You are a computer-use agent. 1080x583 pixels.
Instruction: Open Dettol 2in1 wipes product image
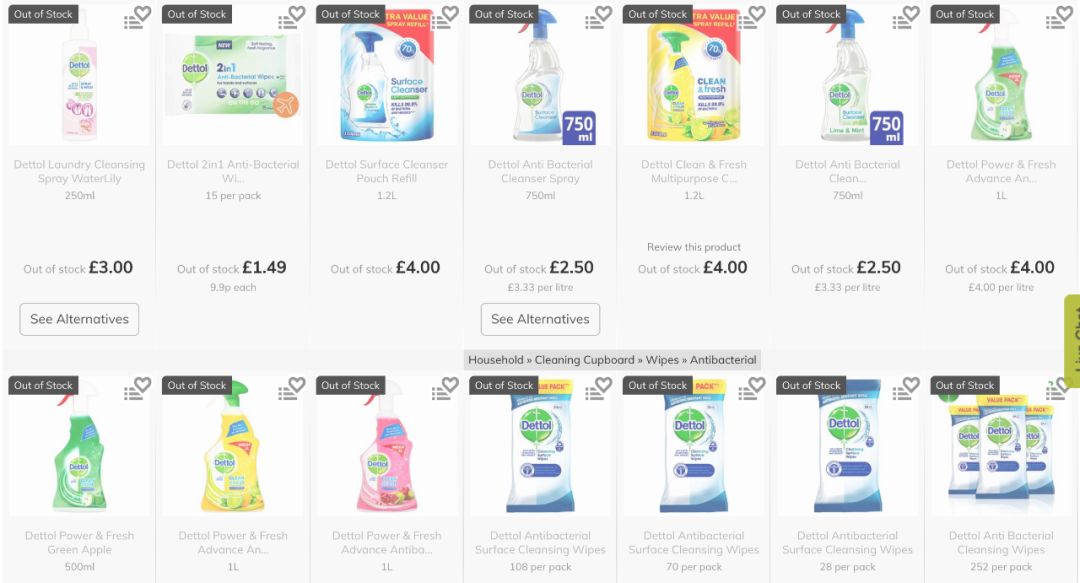[x=233, y=76]
